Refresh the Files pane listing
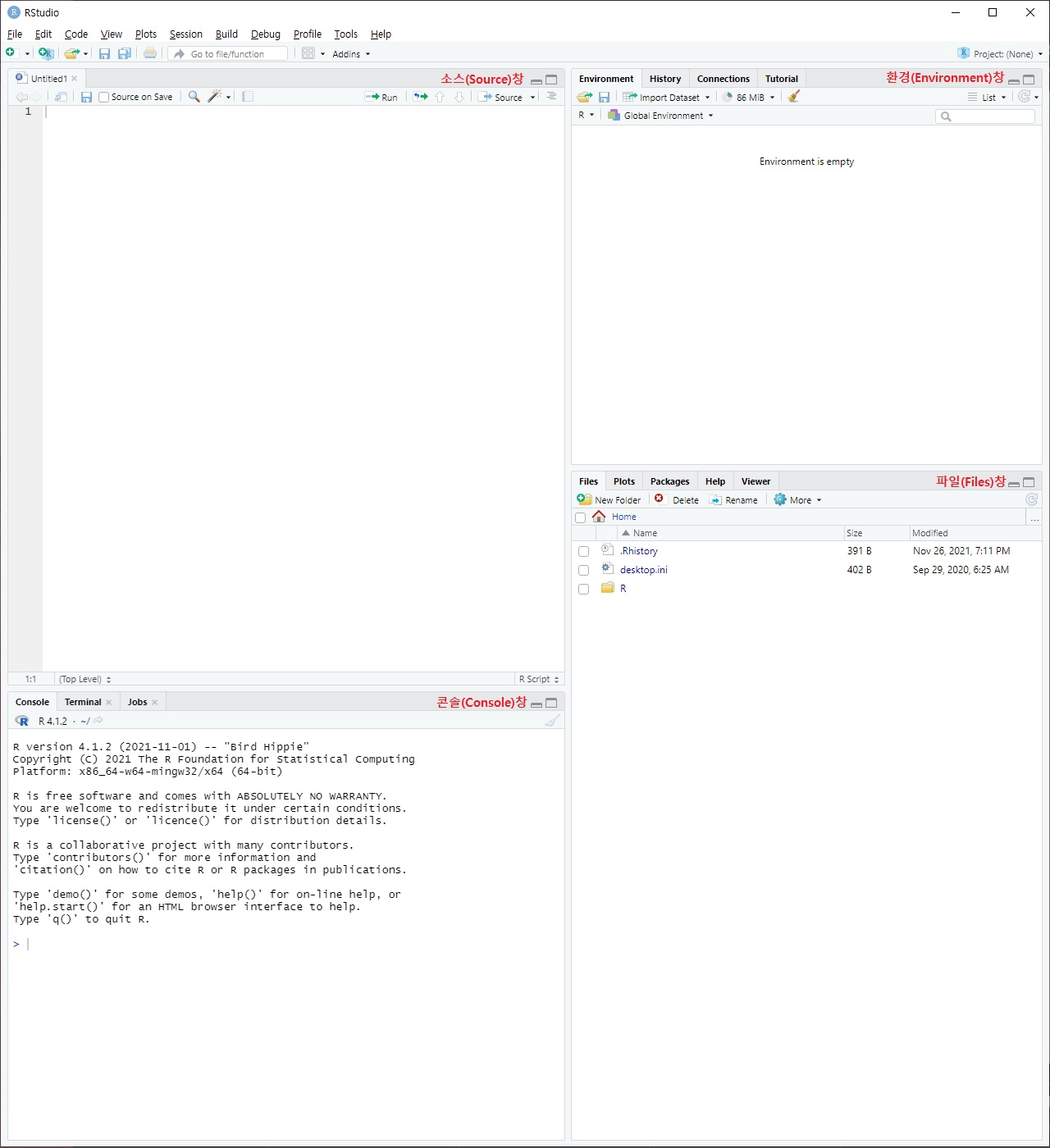 click(1032, 499)
